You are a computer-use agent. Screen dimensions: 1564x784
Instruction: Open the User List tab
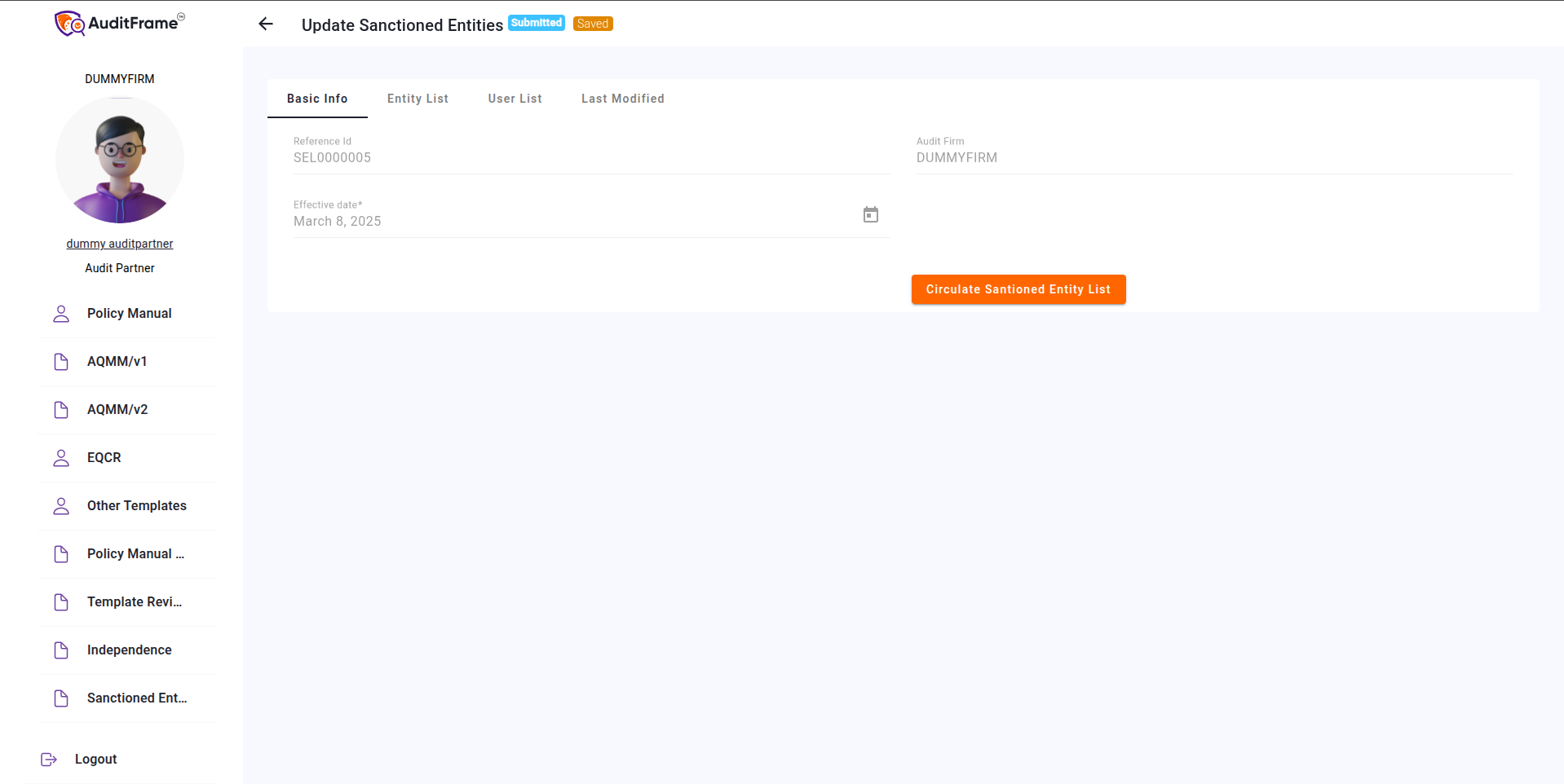[x=515, y=99]
